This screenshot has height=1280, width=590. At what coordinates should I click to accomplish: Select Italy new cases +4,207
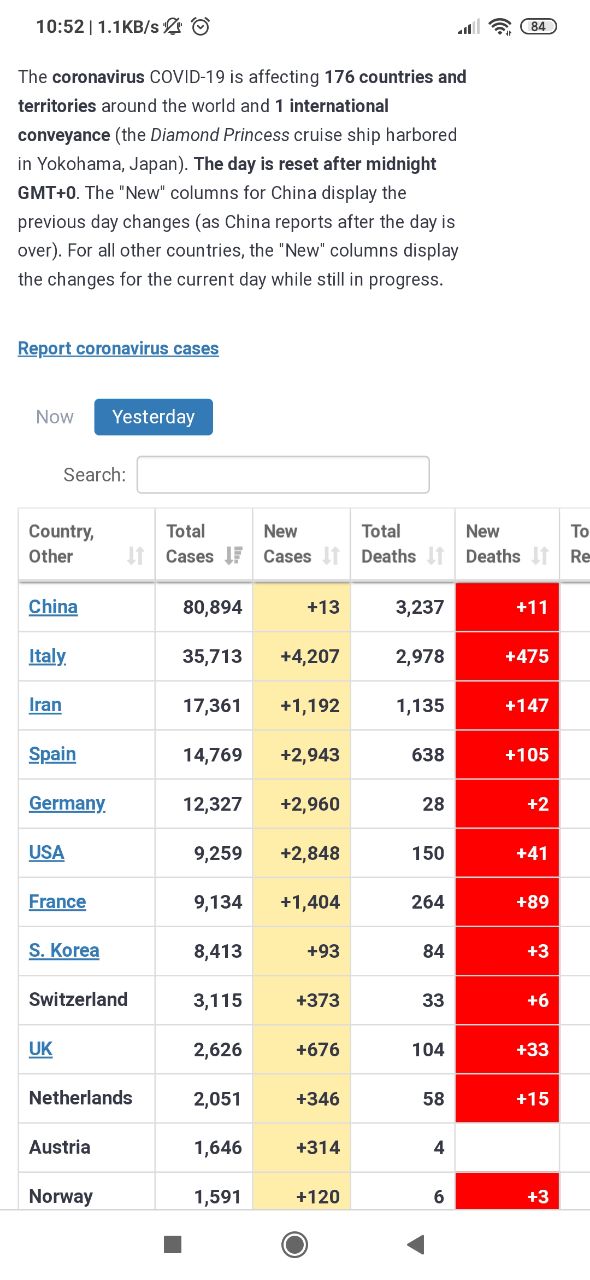[x=309, y=656]
